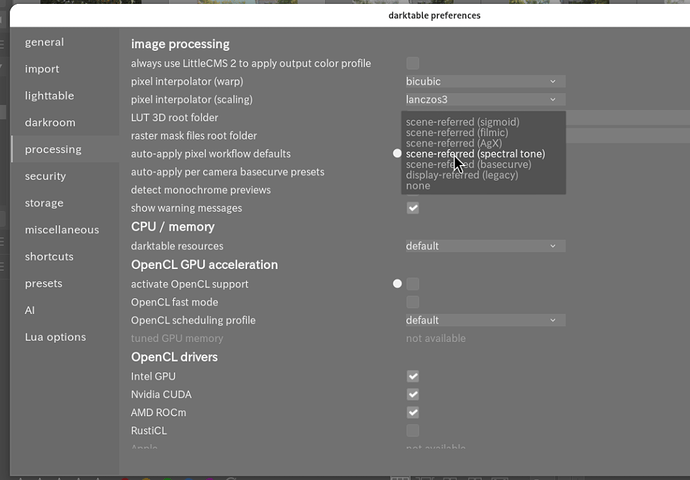Open the import preferences tab
The width and height of the screenshot is (690, 480).
(65, 69)
